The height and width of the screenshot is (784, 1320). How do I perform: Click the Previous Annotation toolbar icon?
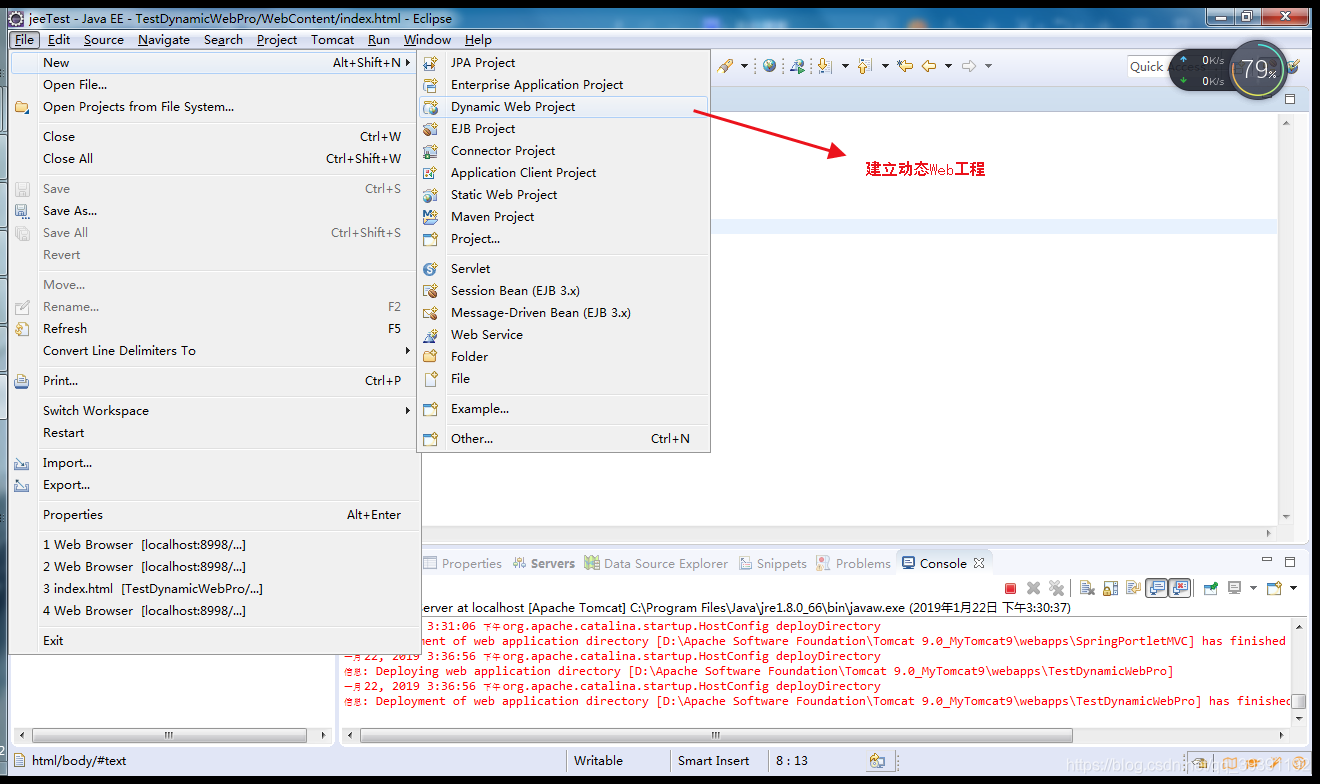[865, 66]
